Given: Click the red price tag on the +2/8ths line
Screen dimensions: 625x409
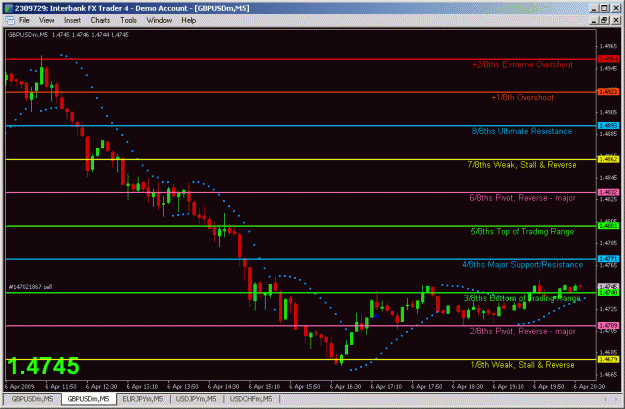Looking at the screenshot, I should (609, 59).
